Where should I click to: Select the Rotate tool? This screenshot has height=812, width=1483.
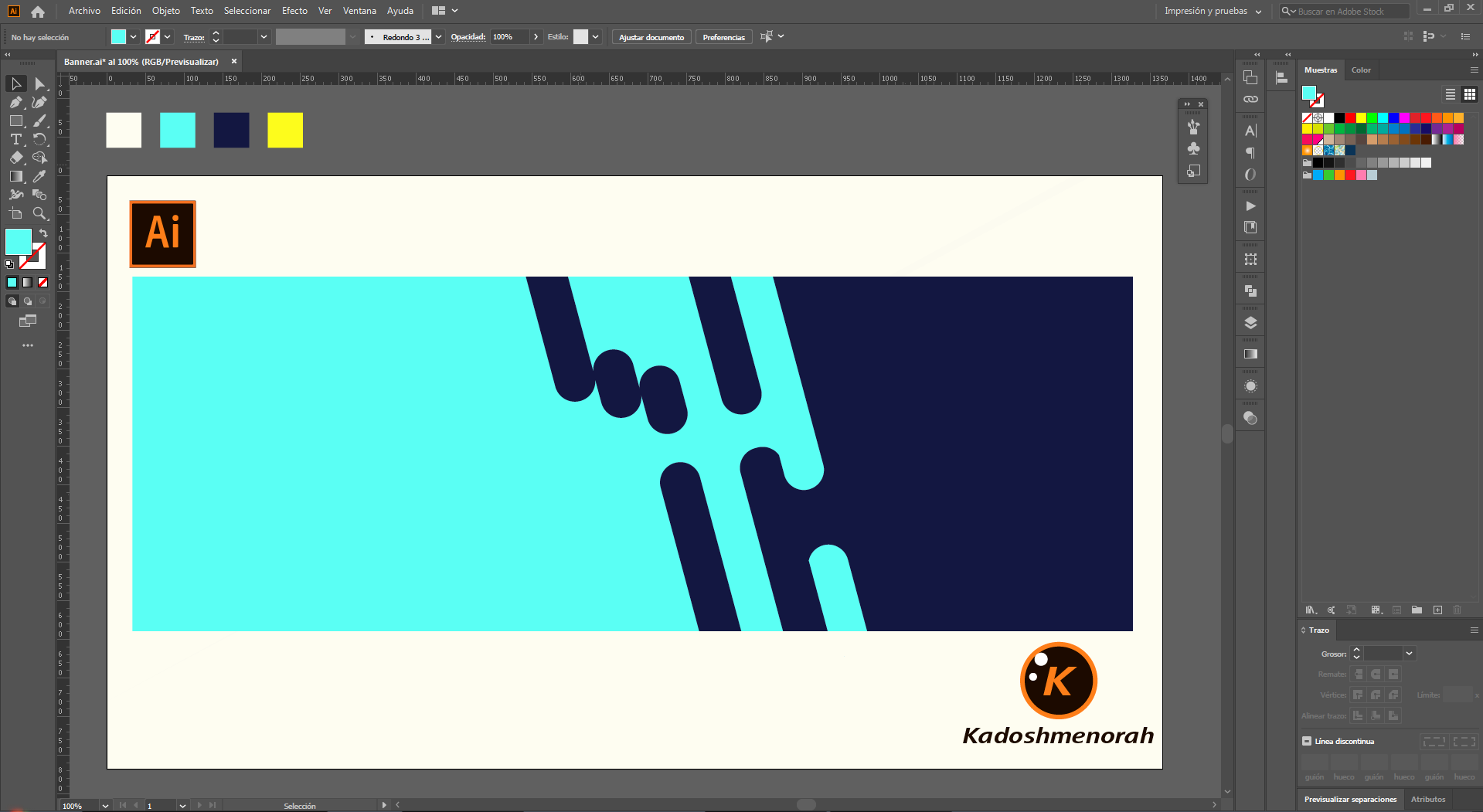point(39,139)
